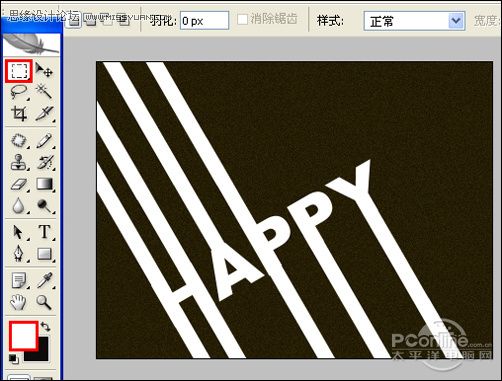This screenshot has height=381, width=502.
Task: Select the Hand tool
Action: (x=18, y=302)
